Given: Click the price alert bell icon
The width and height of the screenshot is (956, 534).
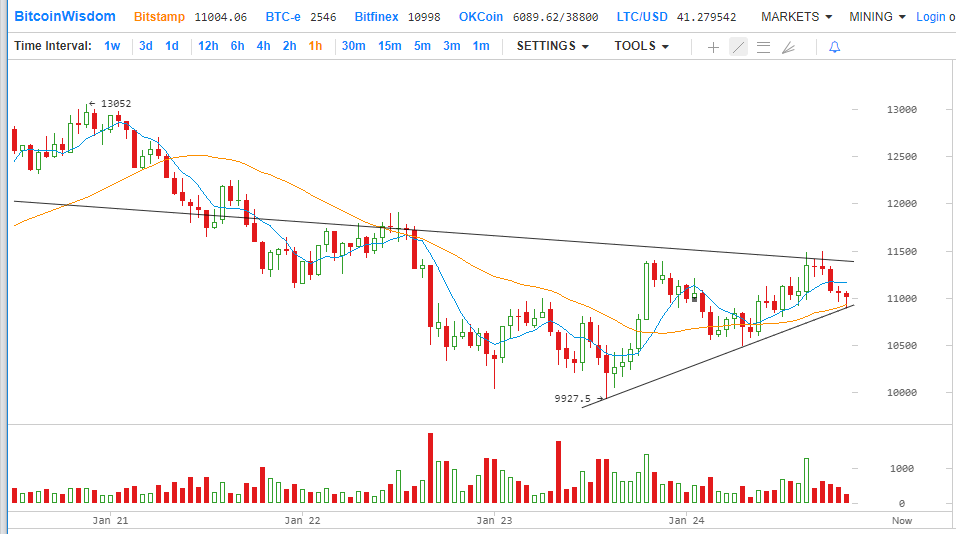Looking at the screenshot, I should pos(834,47).
